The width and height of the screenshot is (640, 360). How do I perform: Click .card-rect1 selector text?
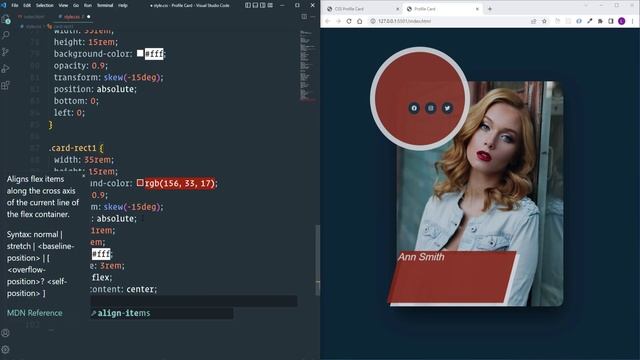pyautogui.click(x=73, y=148)
